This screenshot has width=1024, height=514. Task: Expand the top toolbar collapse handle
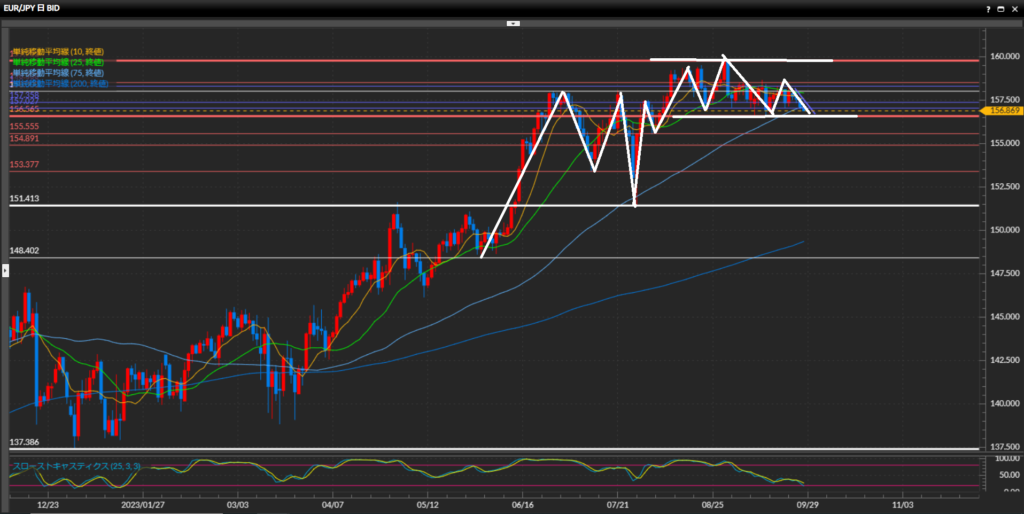(512, 21)
